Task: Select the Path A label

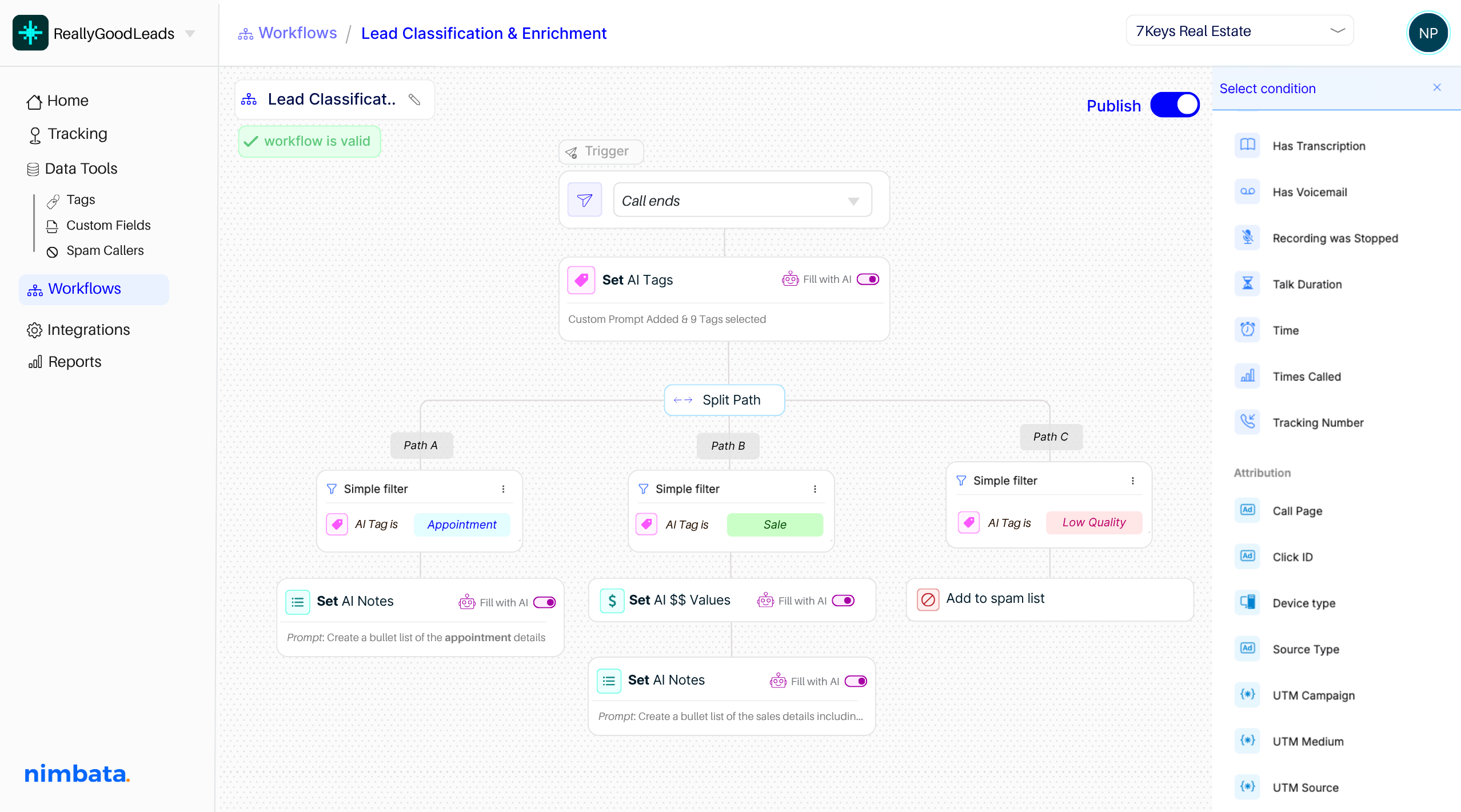Action: [421, 446]
